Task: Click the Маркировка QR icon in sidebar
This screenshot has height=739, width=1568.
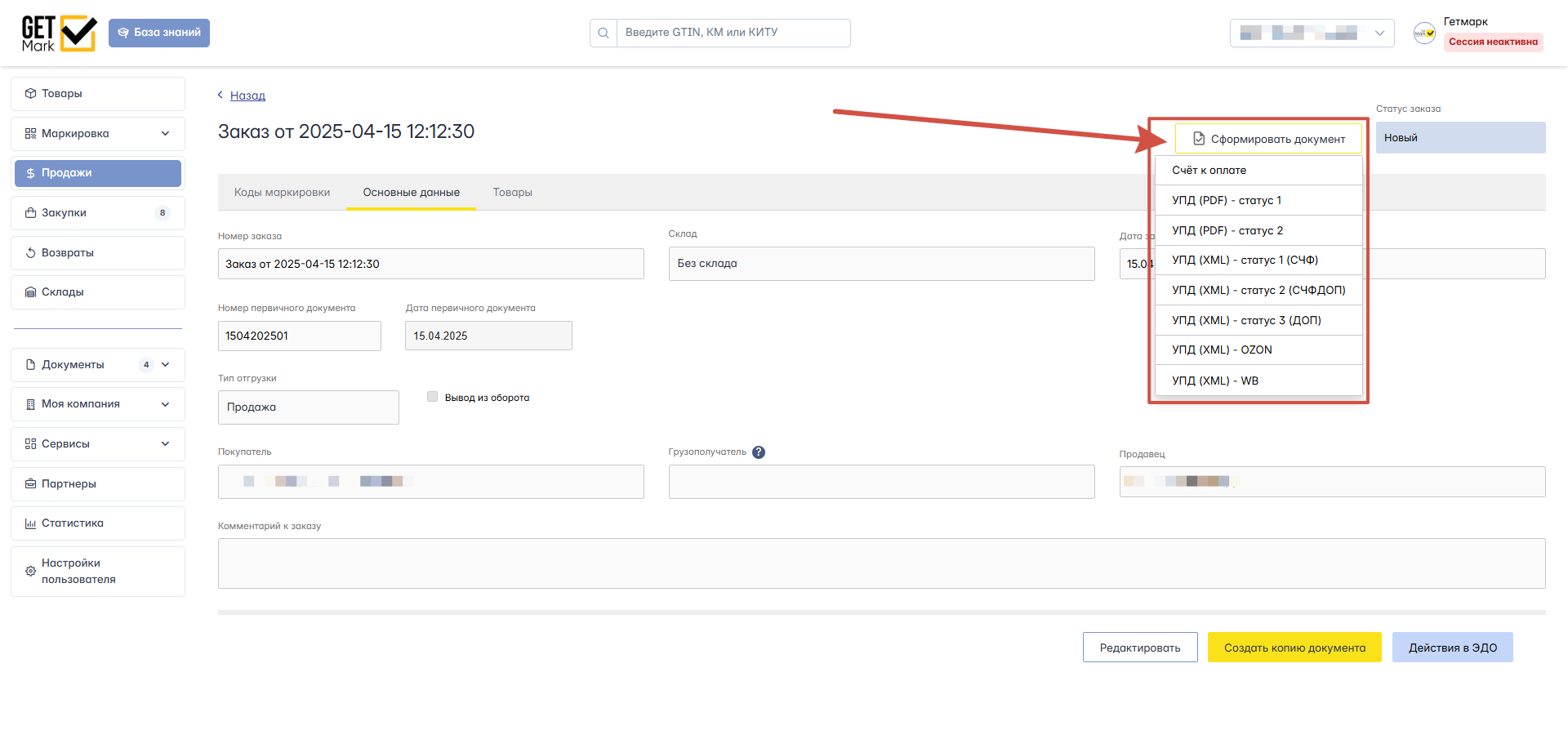Action: tap(31, 134)
